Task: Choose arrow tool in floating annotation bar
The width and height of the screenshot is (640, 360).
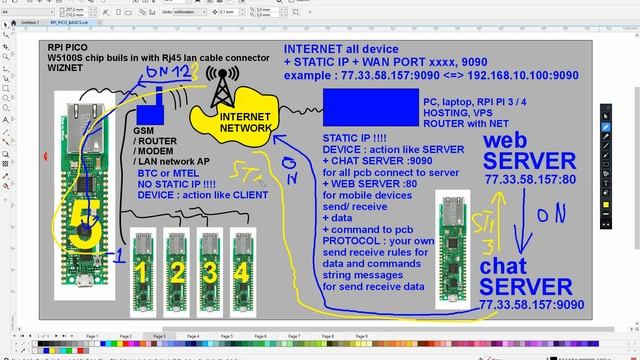Action: pyautogui.click(x=606, y=155)
